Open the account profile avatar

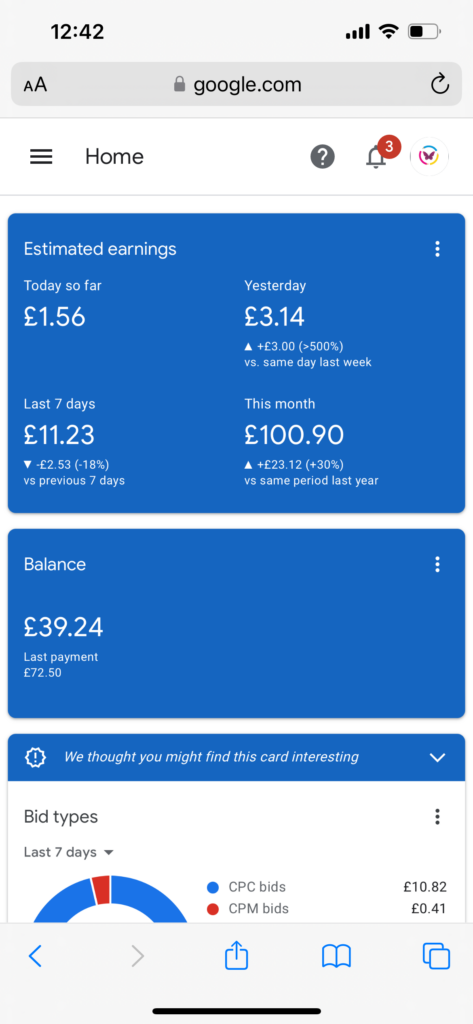[x=429, y=157]
